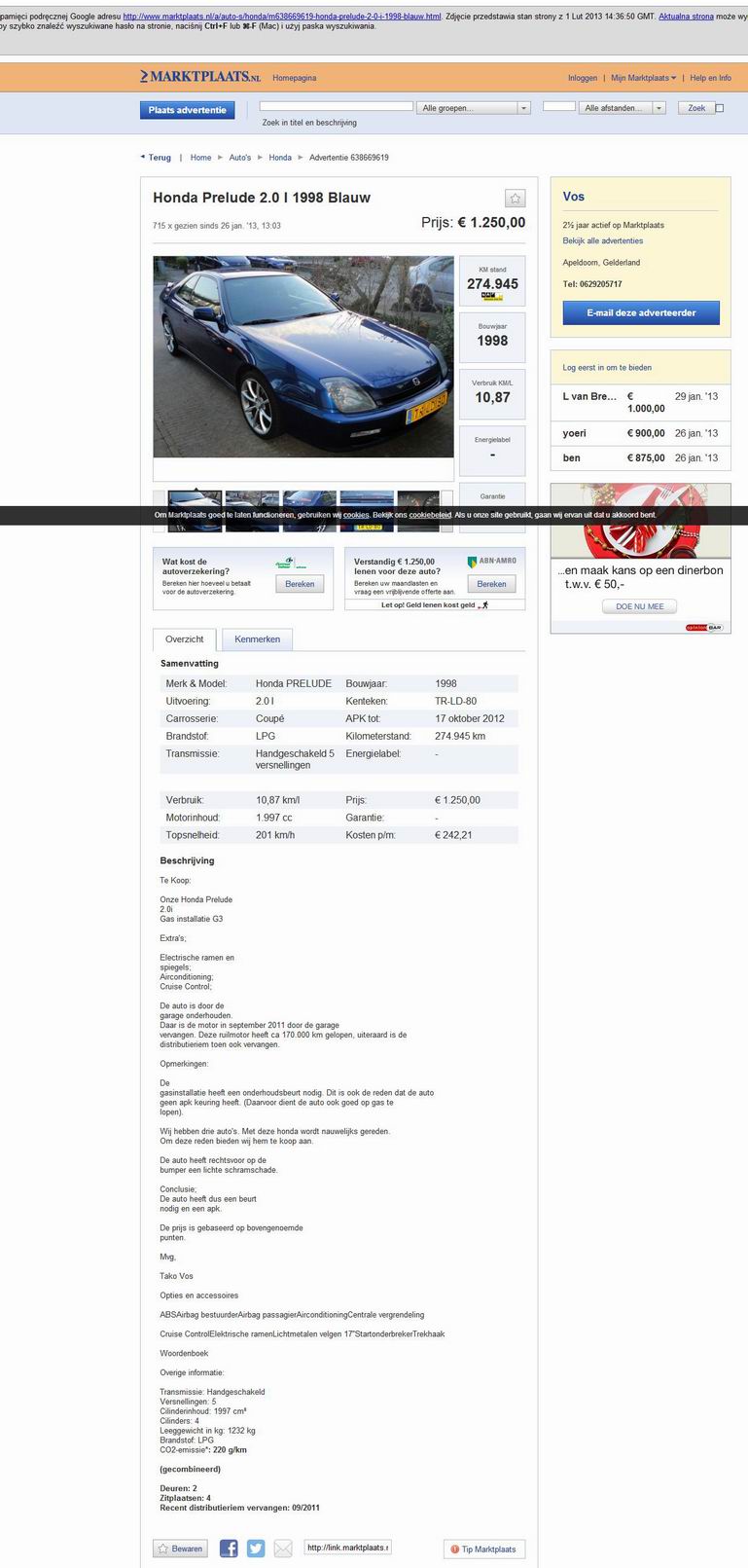The height and width of the screenshot is (1568, 748).
Task: Click the marktplaats.nl URL in the cache header
Action: pos(282,17)
